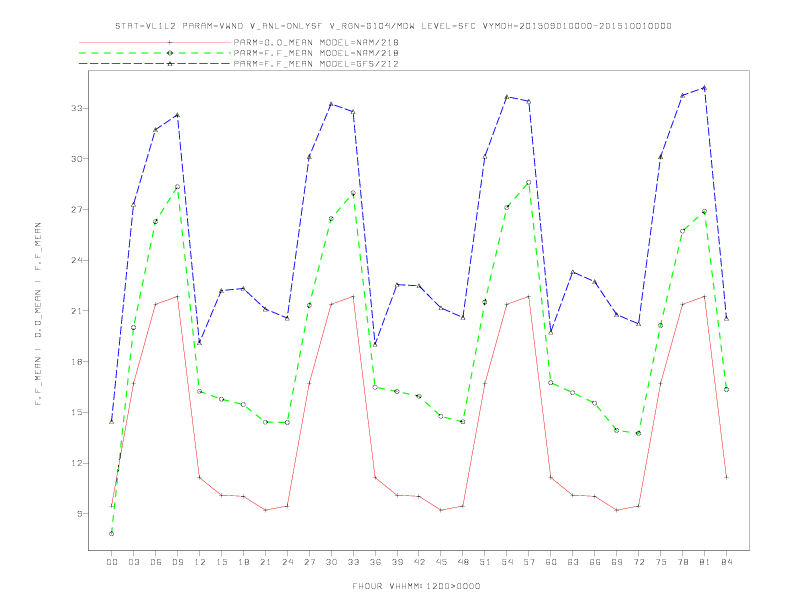
Task: Click x-axis forecast hour label 36
Action: click(x=375, y=562)
